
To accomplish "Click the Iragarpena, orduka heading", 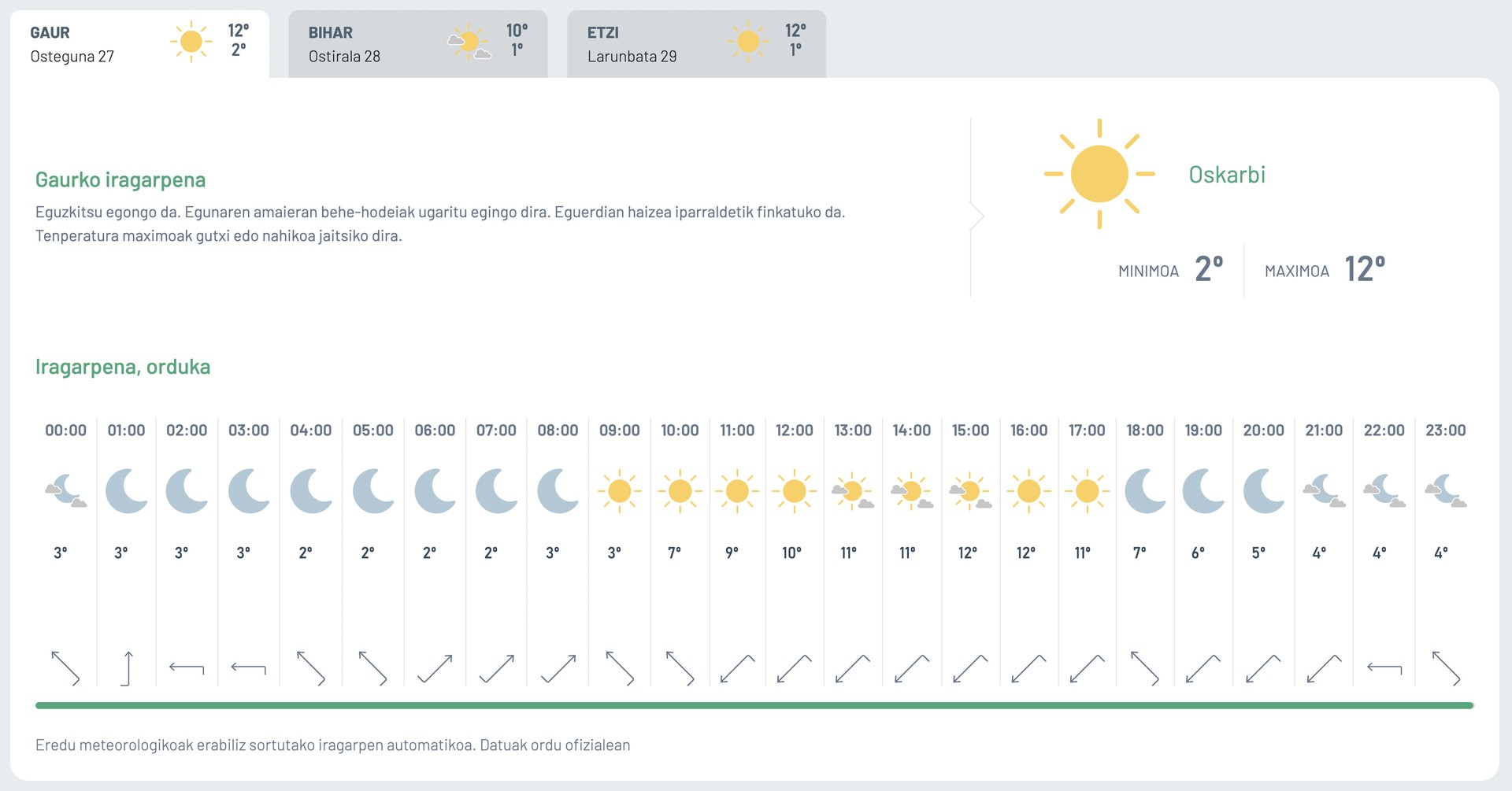I will [123, 367].
